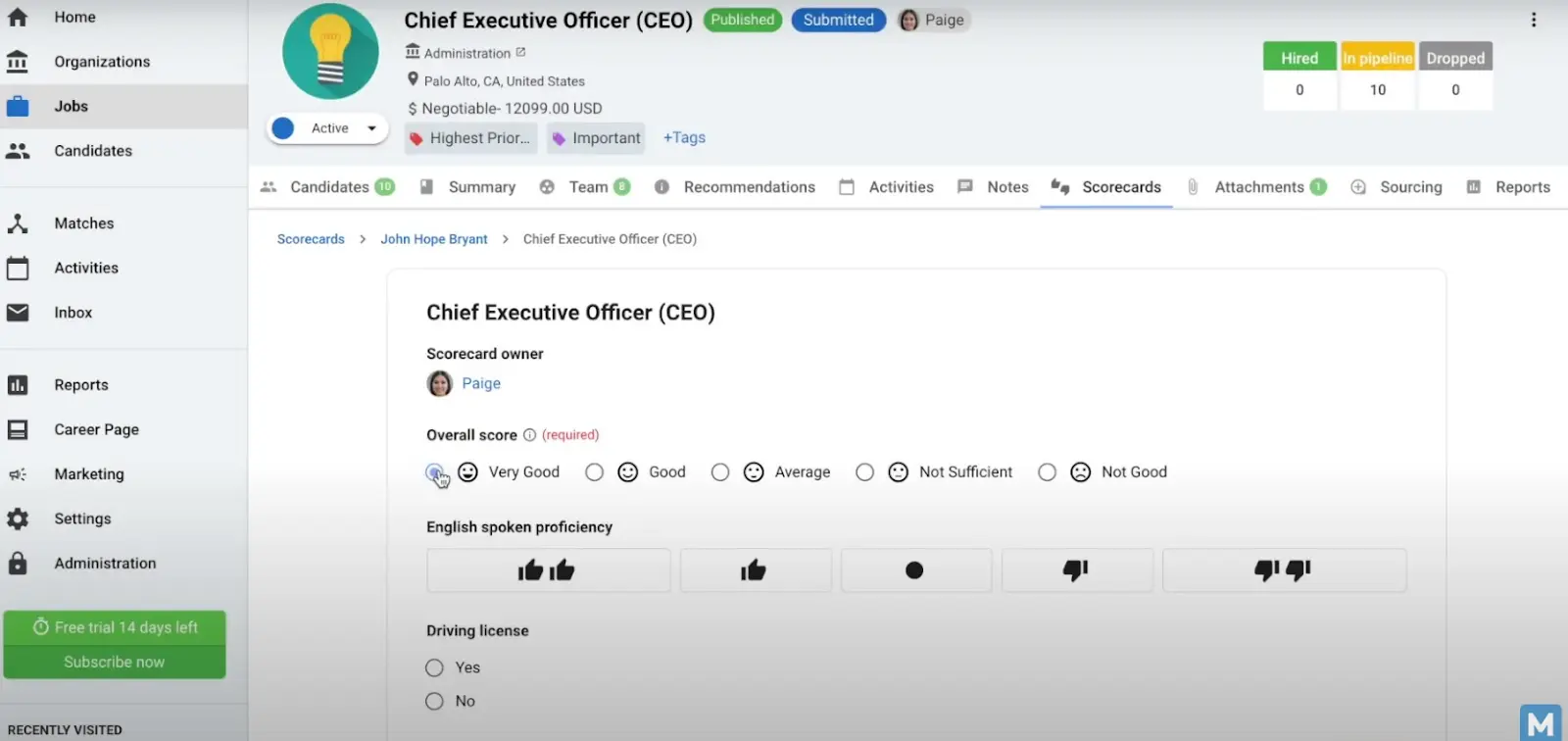1568x741 pixels.
Task: Click the Subscribe now button
Action: [x=115, y=662]
